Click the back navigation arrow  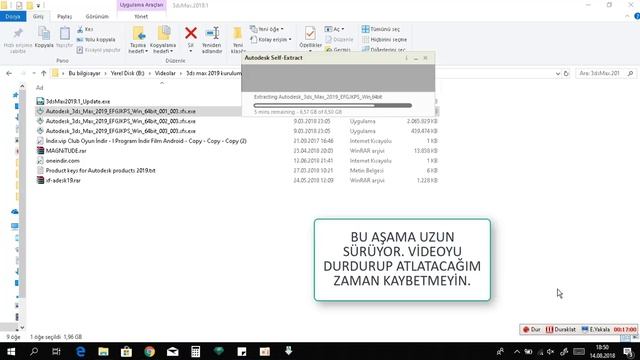[x=9, y=73]
